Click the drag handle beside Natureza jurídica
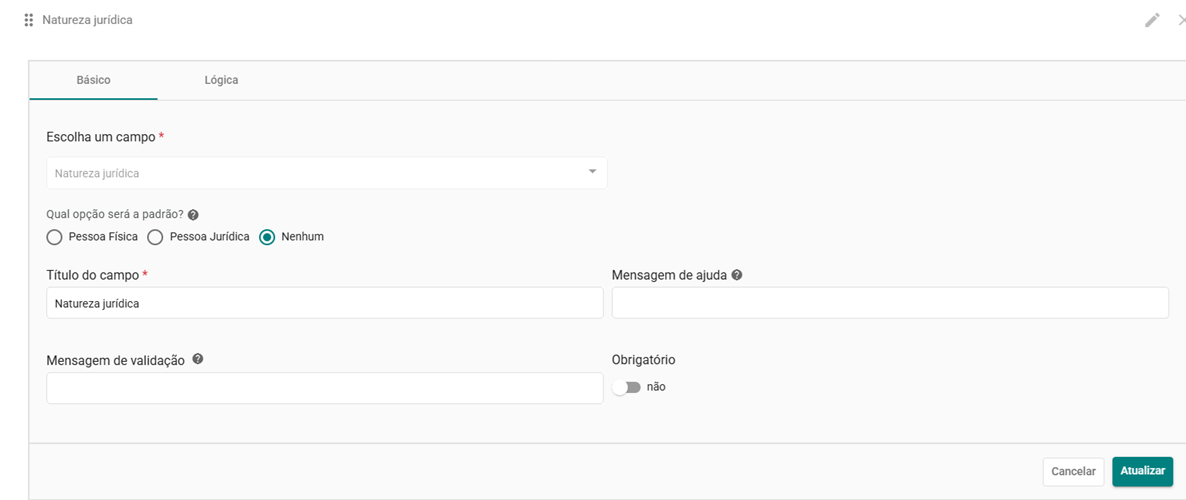This screenshot has height=500, width=1186. click(29, 20)
